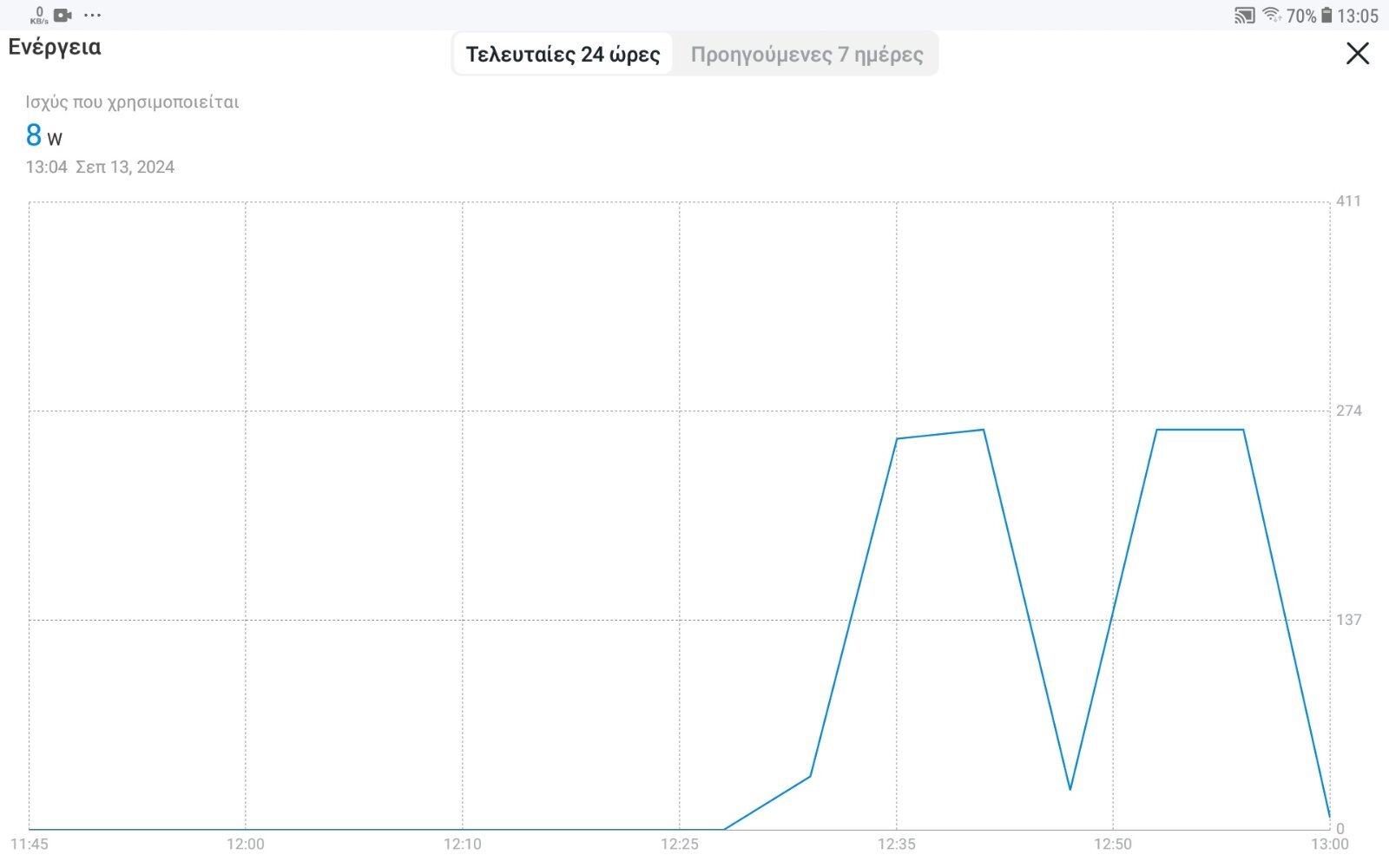Tap the 274 watt axis label

tap(1349, 411)
